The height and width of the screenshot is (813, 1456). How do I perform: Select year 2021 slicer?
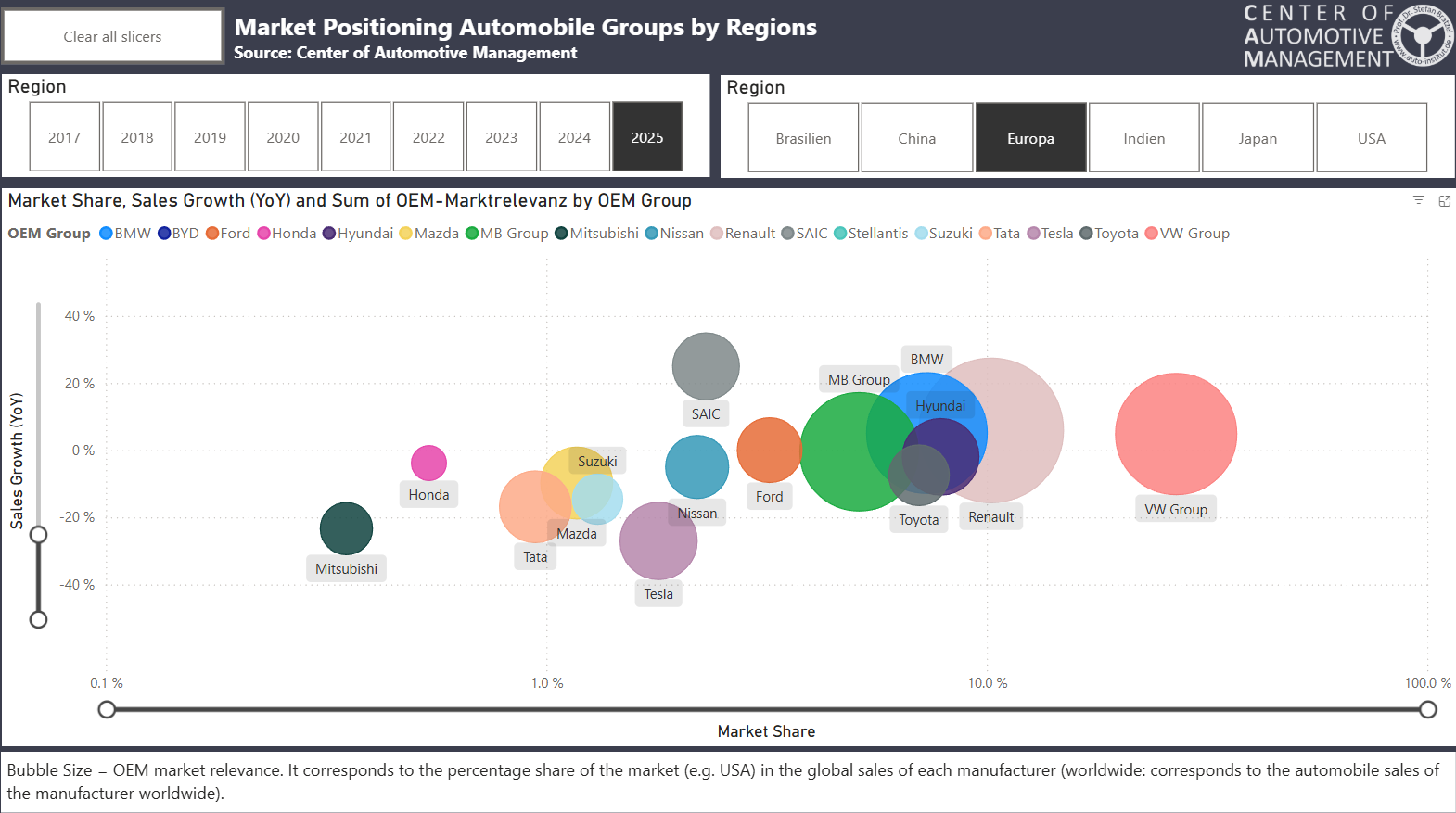coord(355,137)
